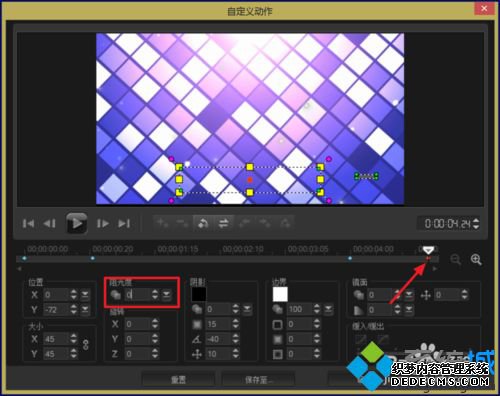This screenshot has height=396, width=500.
Task: Zoom out the keyframe timeline
Action: 455,259
